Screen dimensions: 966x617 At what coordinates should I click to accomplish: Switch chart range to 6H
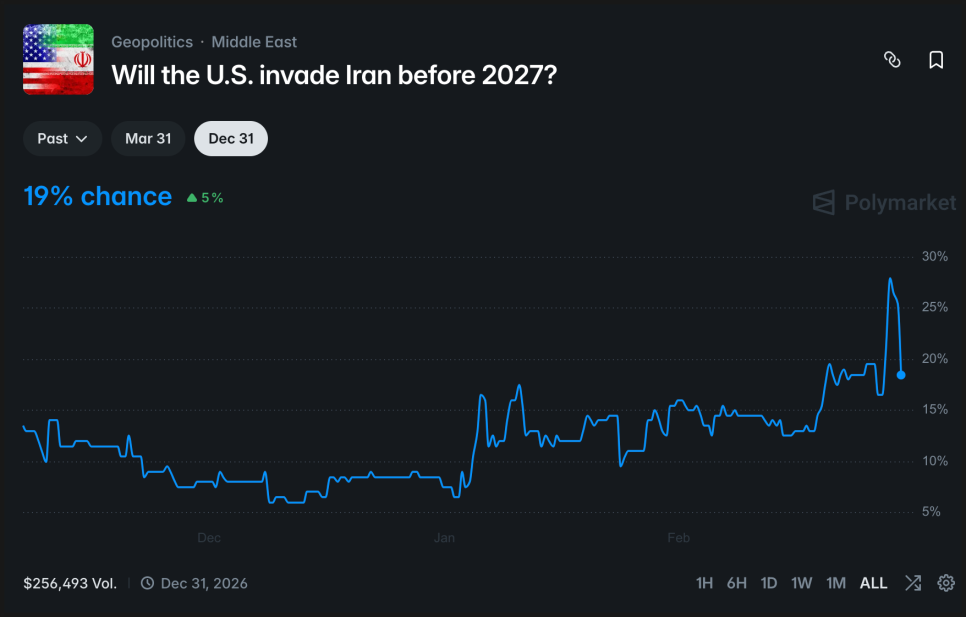tap(737, 583)
